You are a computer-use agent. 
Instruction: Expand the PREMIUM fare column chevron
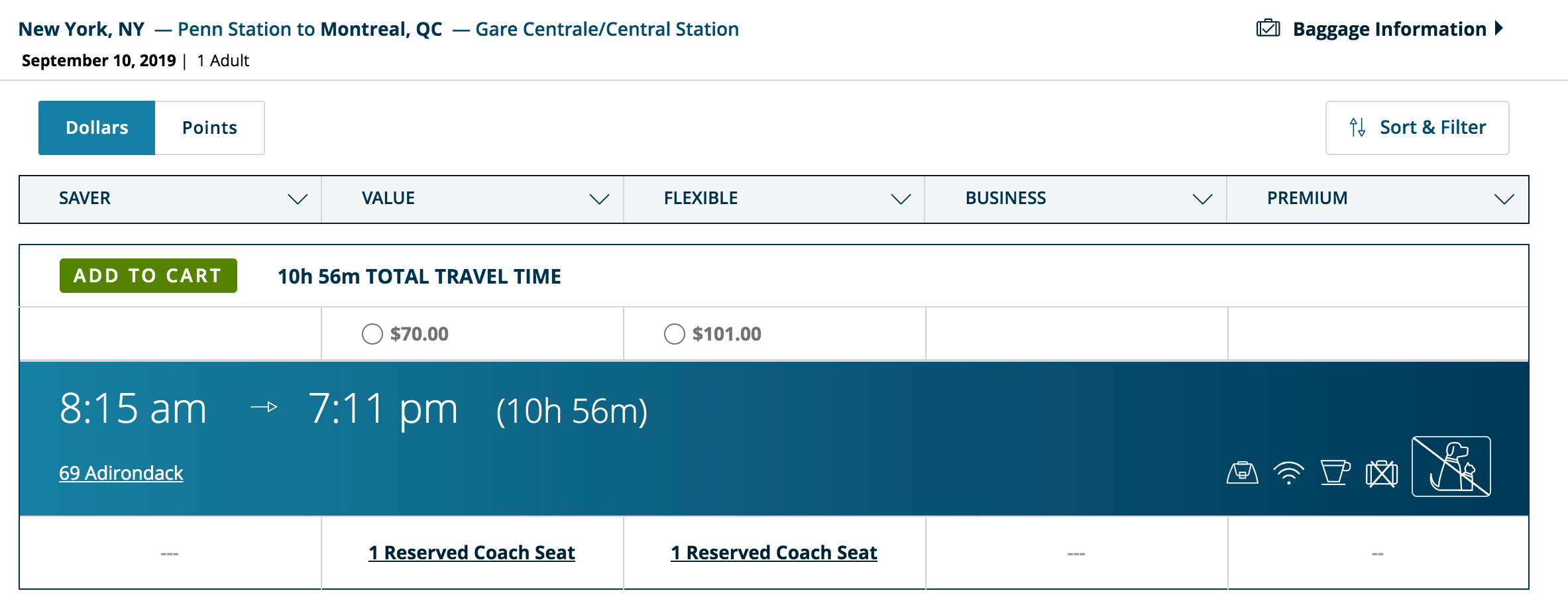[1504, 199]
